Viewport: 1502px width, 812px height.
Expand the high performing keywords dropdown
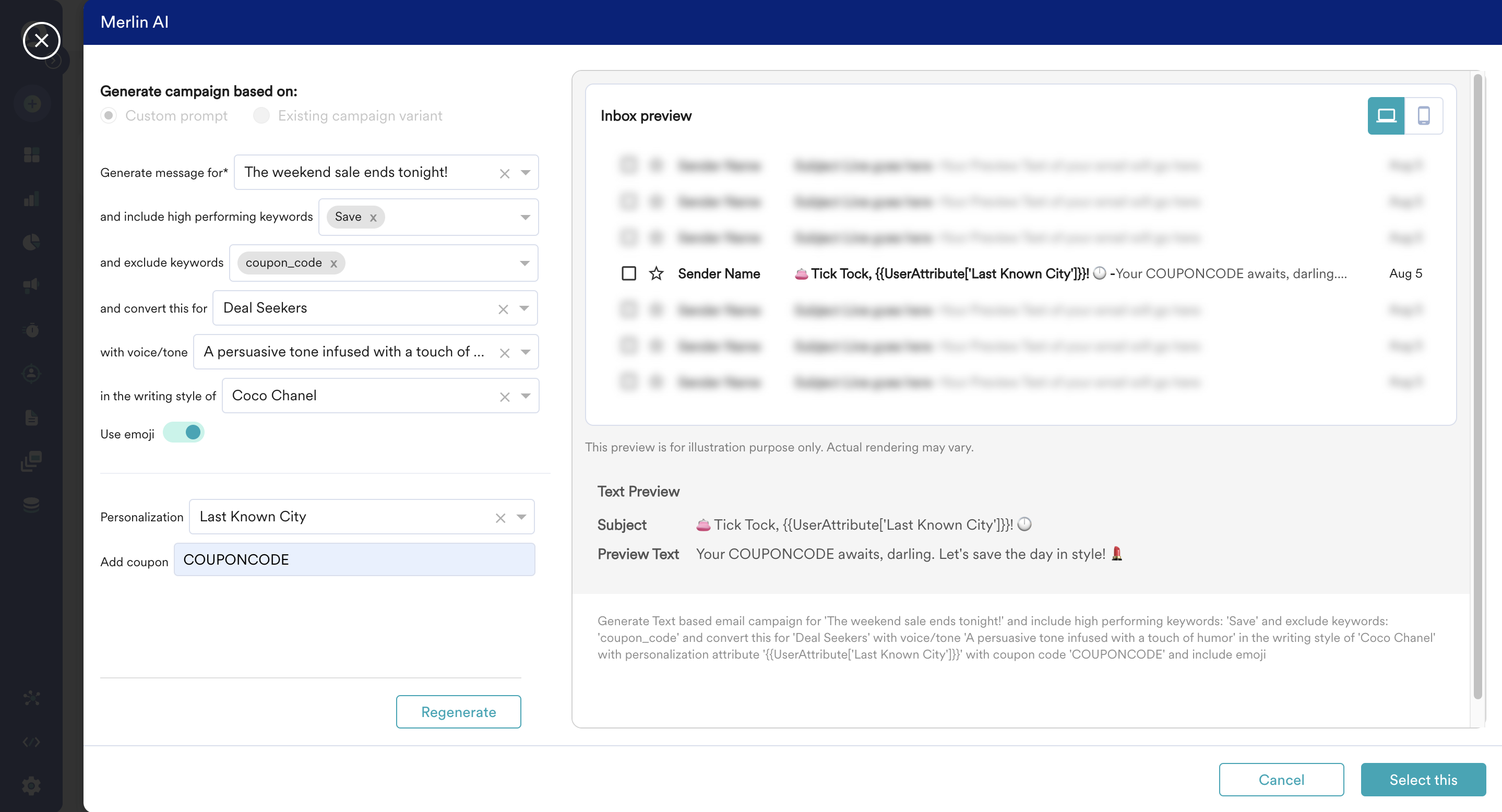[x=525, y=218]
